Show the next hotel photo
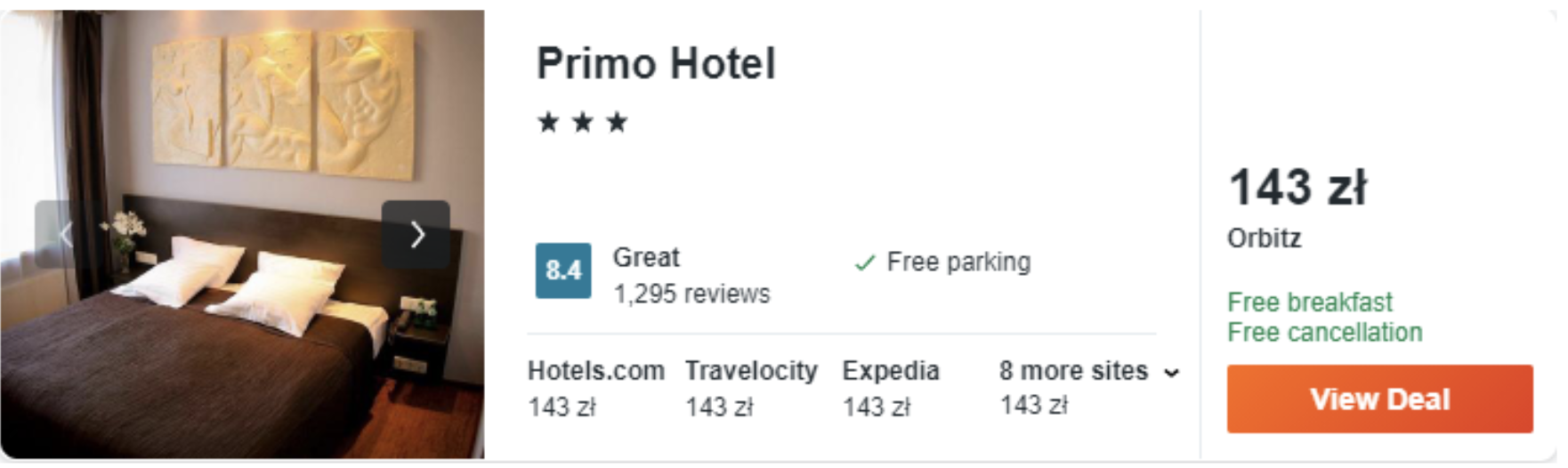The width and height of the screenshot is (1568, 468). [416, 235]
